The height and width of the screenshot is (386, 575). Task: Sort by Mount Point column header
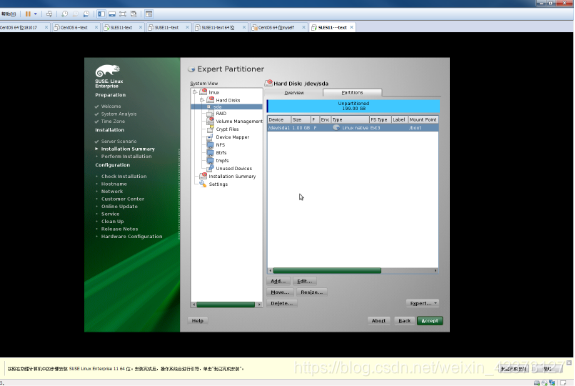click(x=423, y=120)
